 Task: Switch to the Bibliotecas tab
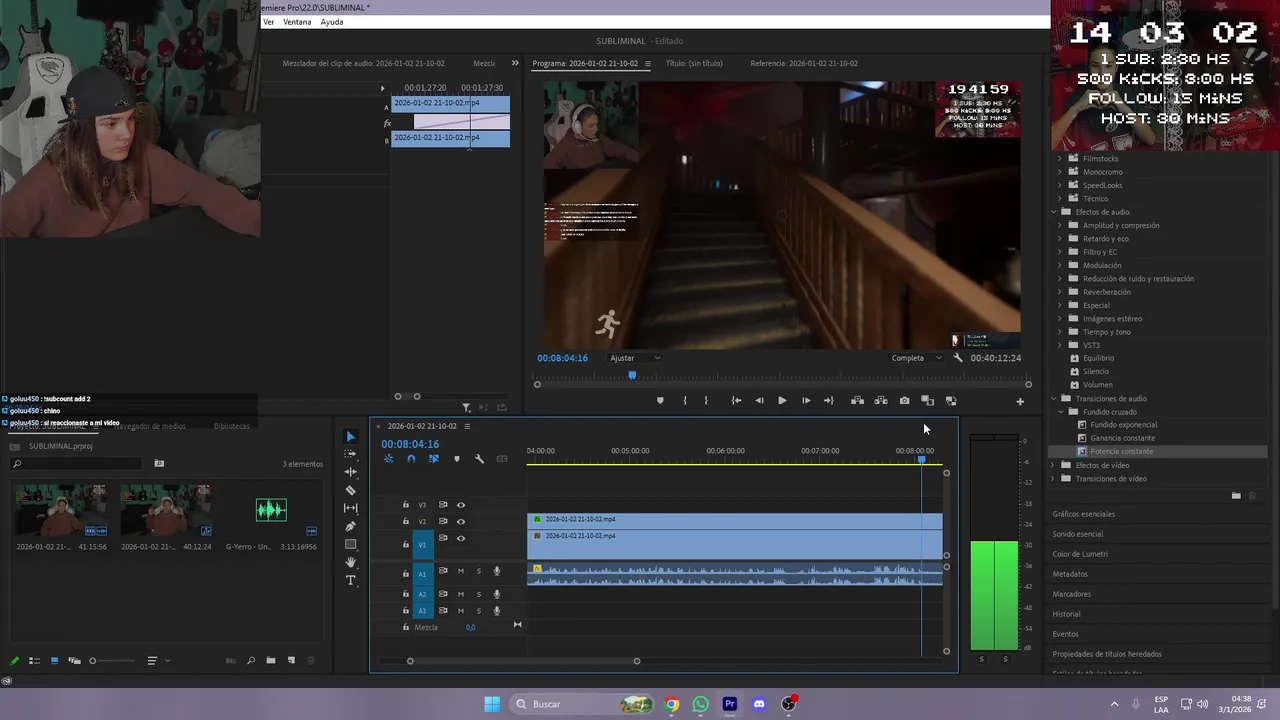pos(231,426)
